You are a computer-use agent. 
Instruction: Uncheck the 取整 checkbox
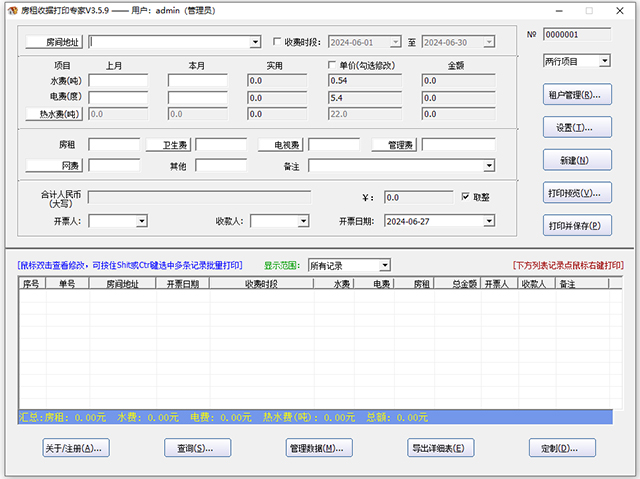point(465,197)
